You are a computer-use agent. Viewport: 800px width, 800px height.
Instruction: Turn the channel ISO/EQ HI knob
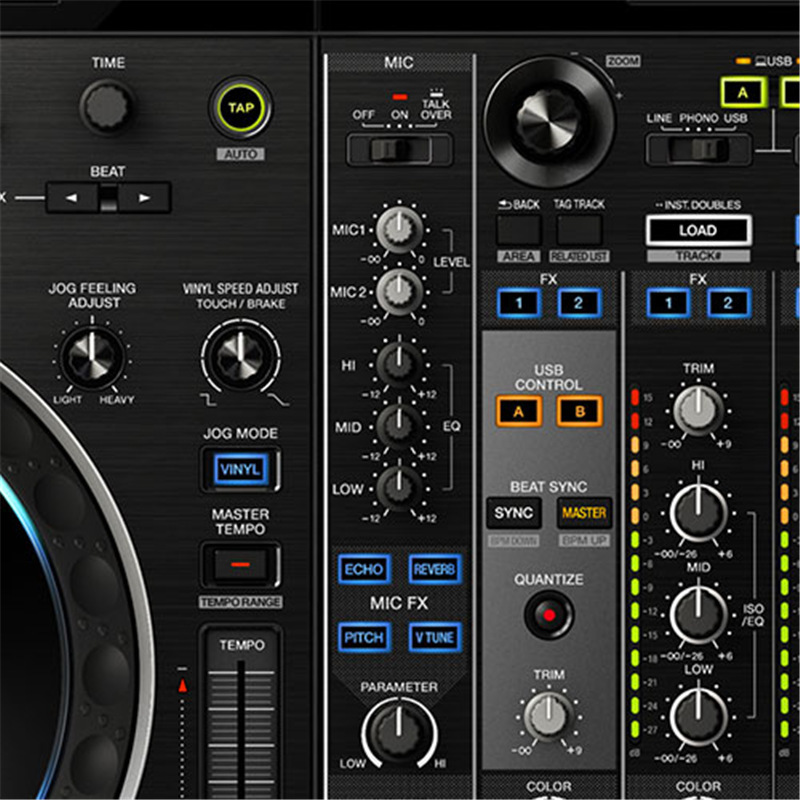pyautogui.click(x=698, y=512)
